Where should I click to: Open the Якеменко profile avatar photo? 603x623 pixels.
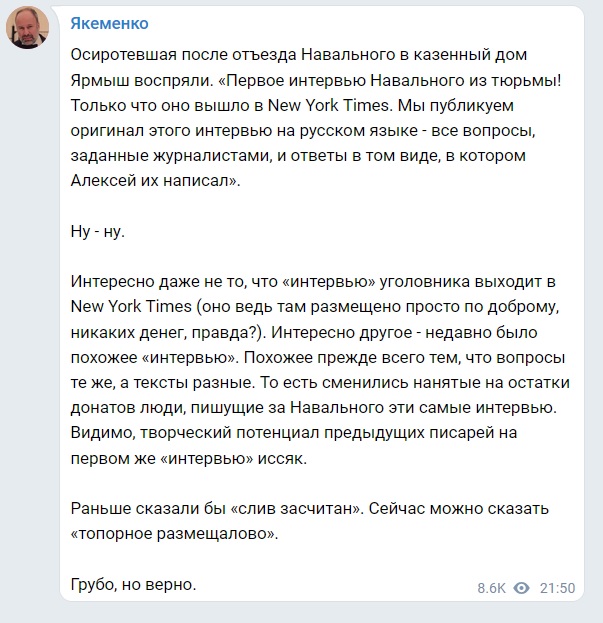click(27, 27)
